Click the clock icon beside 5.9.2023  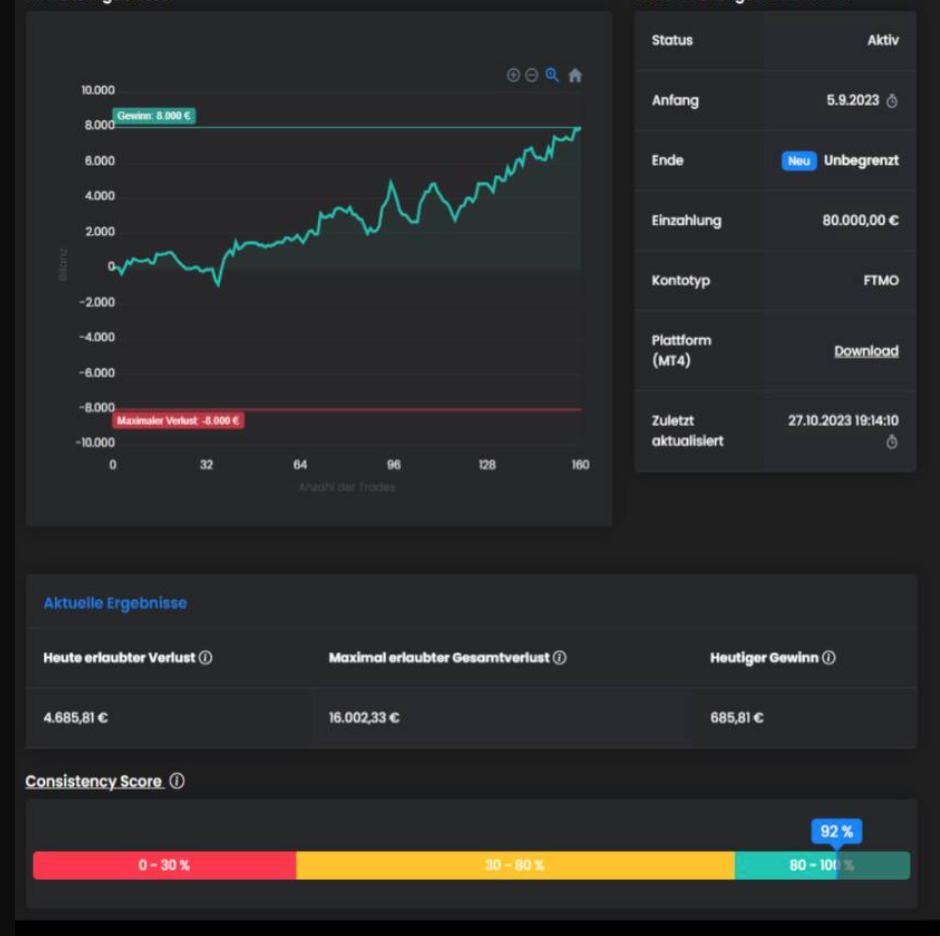tap(892, 101)
